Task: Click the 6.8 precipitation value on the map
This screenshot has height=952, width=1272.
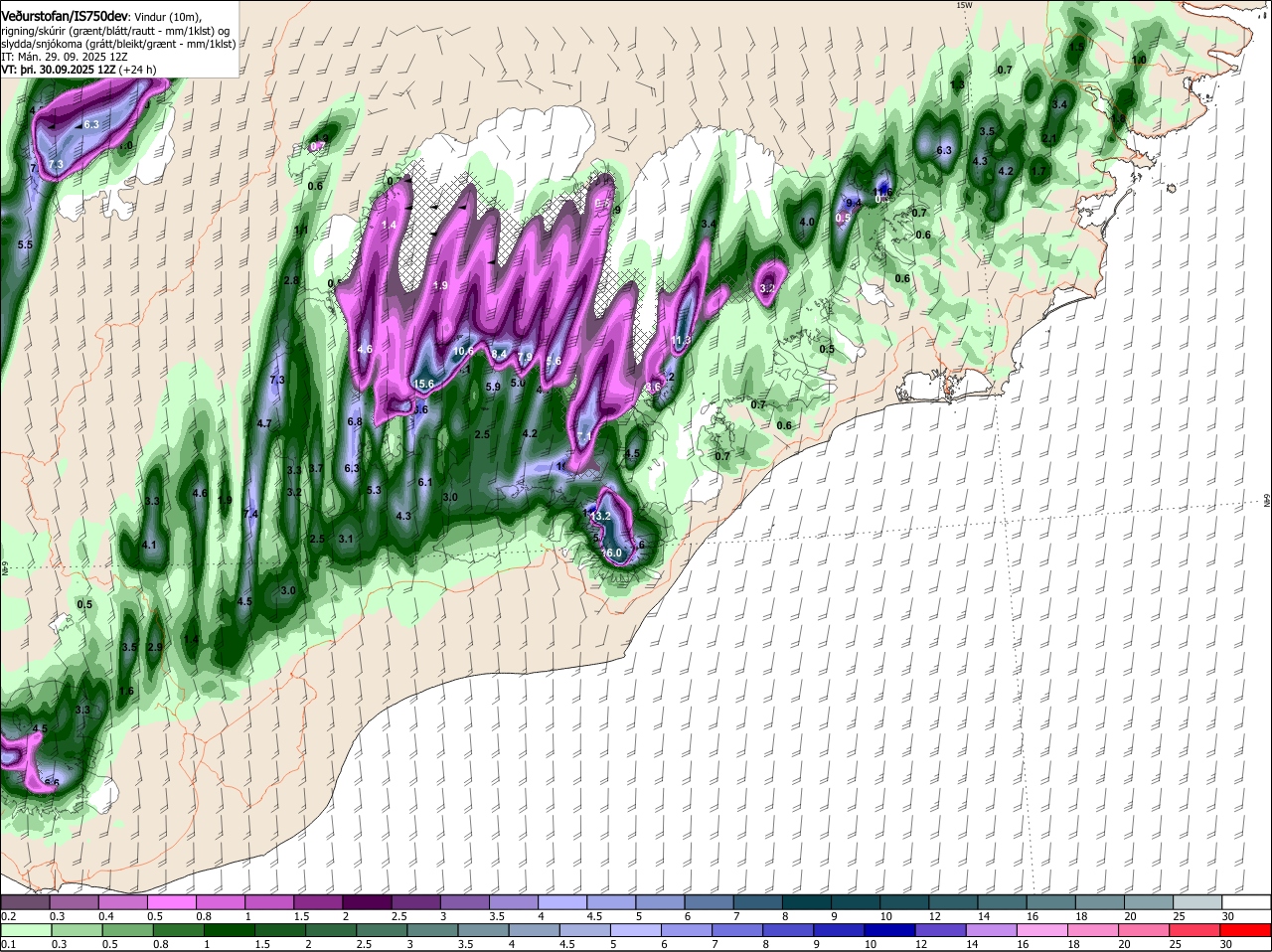Action: [355, 421]
